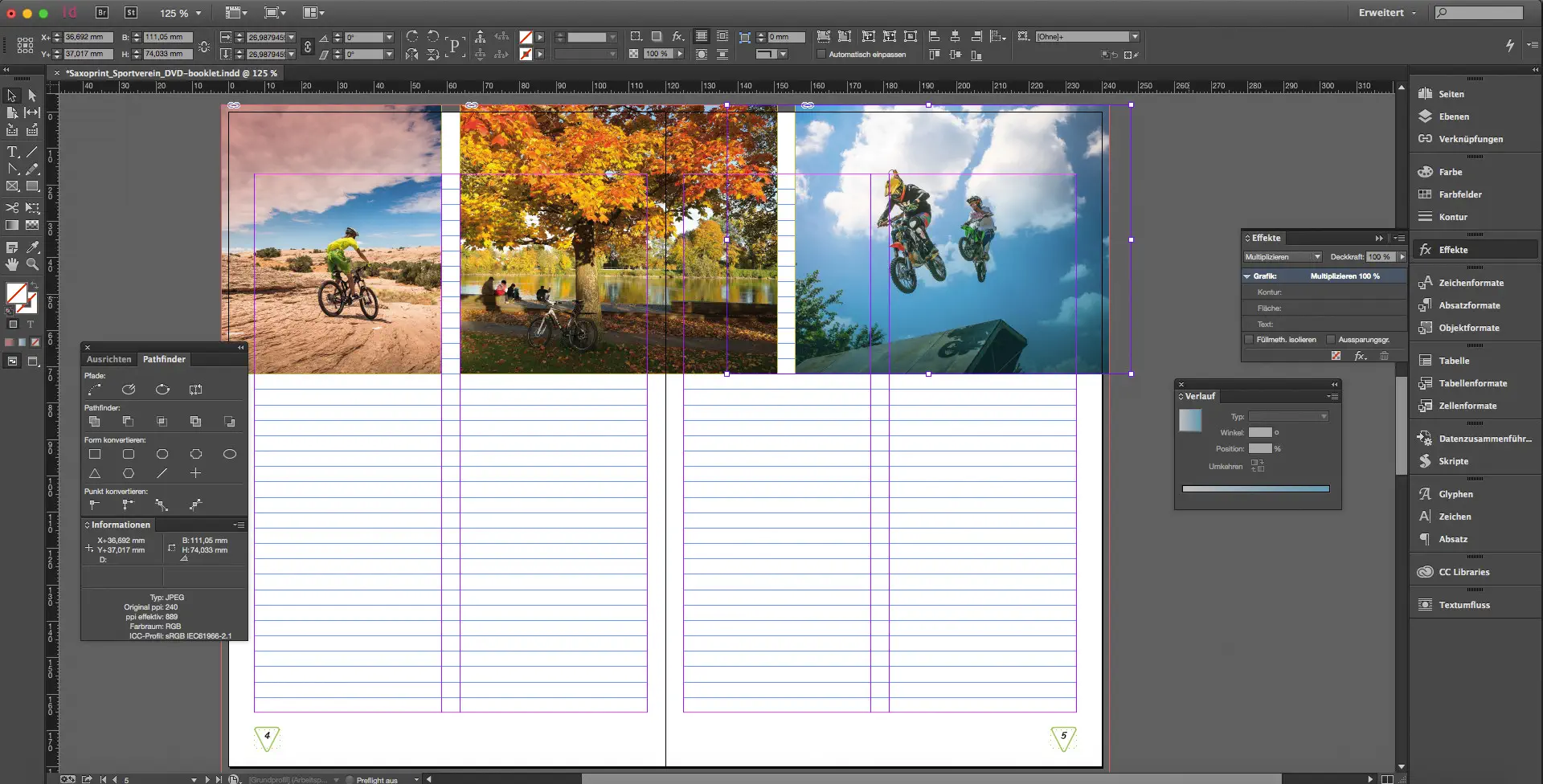
Task: Select the Hand tool
Action: coord(12,264)
